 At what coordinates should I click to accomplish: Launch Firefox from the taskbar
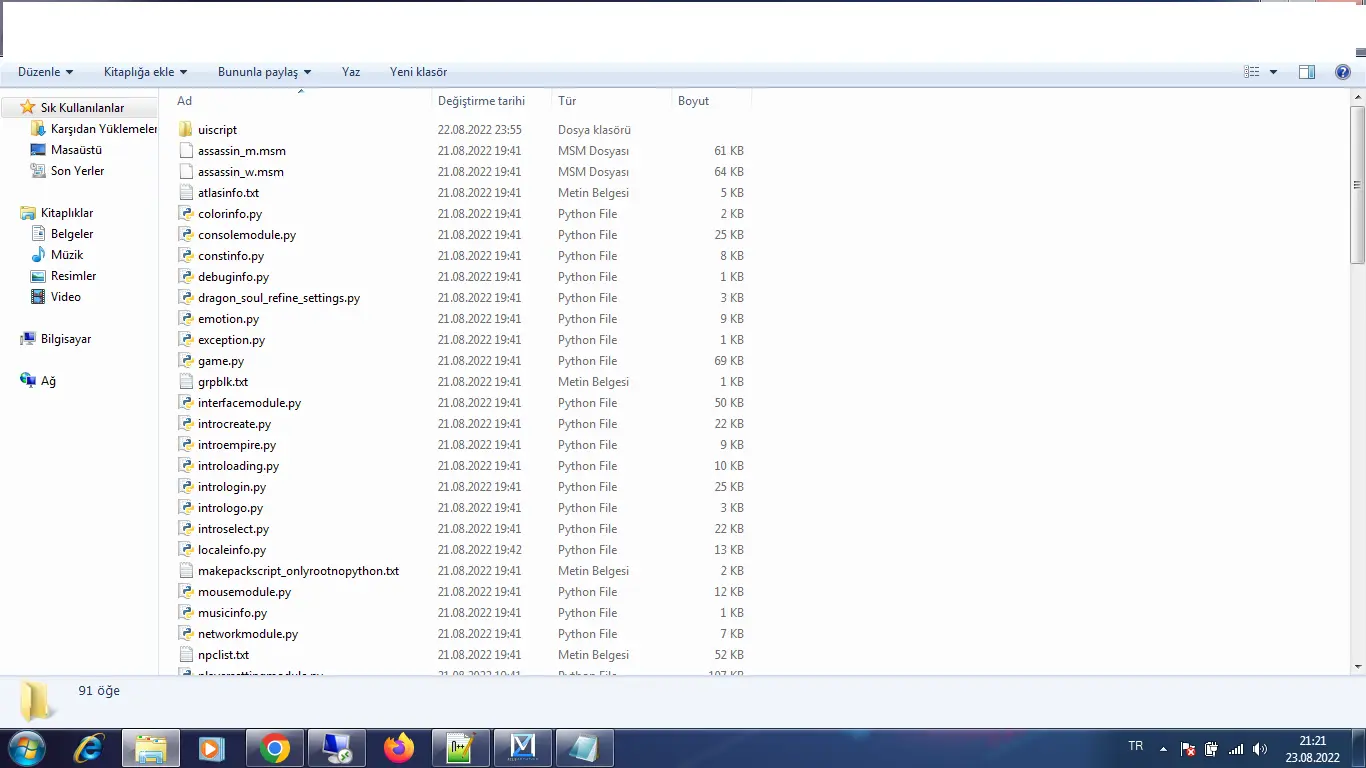[398, 747]
